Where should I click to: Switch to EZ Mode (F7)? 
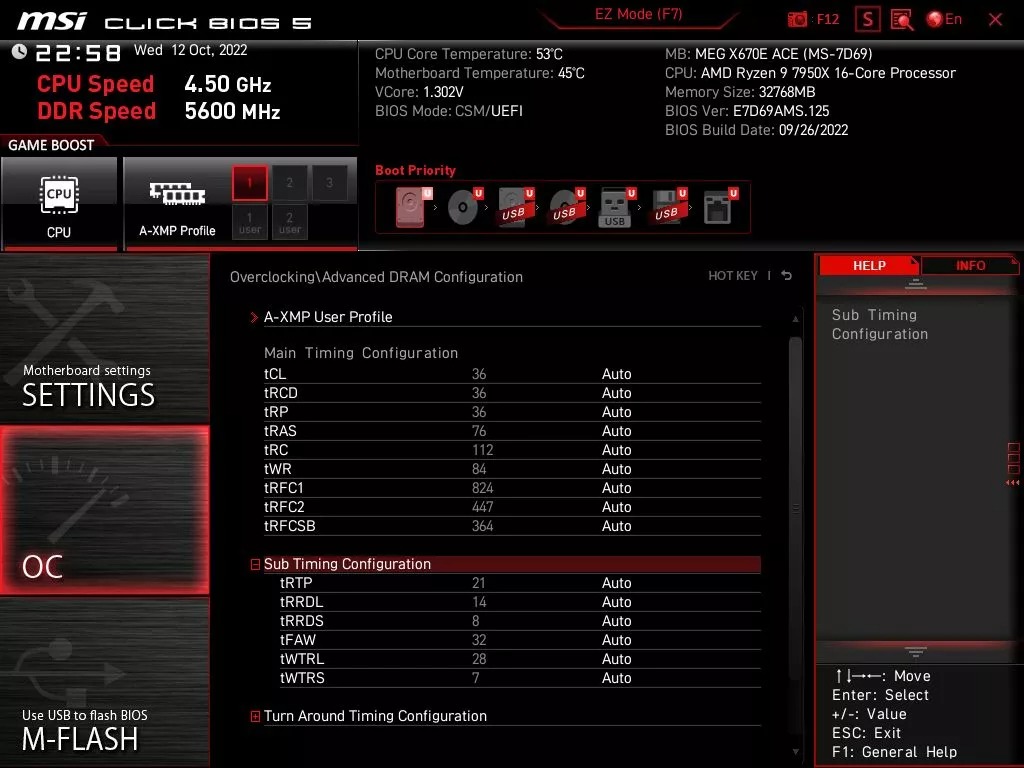click(x=639, y=14)
